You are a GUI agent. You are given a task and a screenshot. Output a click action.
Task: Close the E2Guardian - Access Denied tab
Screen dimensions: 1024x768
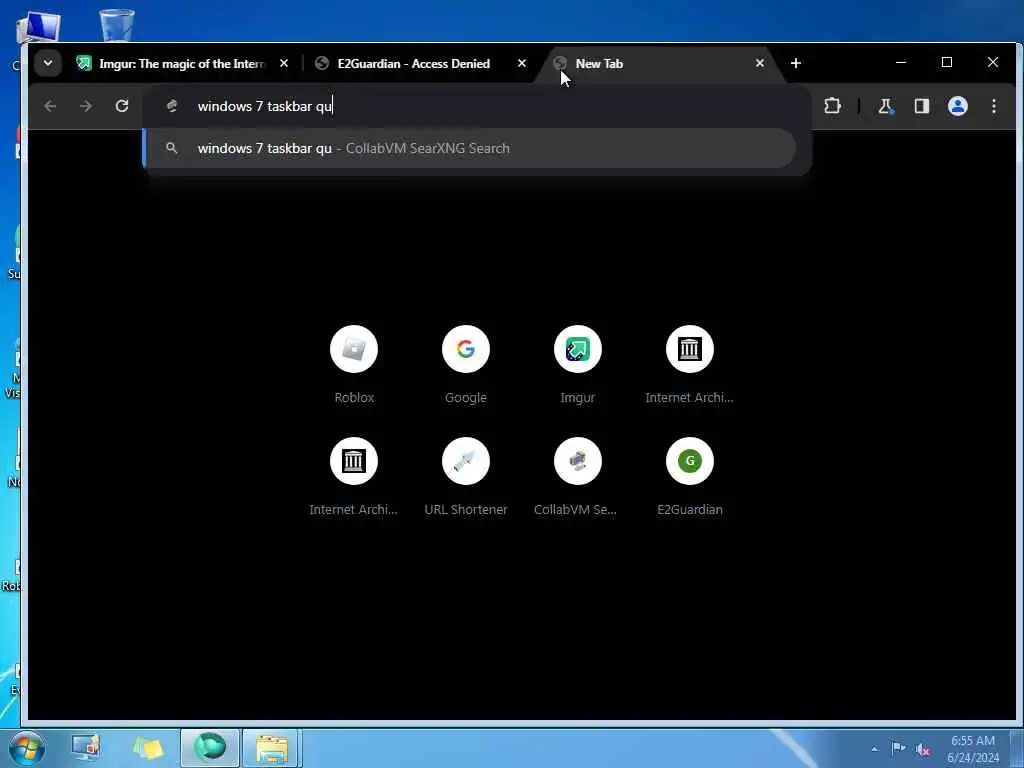522,63
